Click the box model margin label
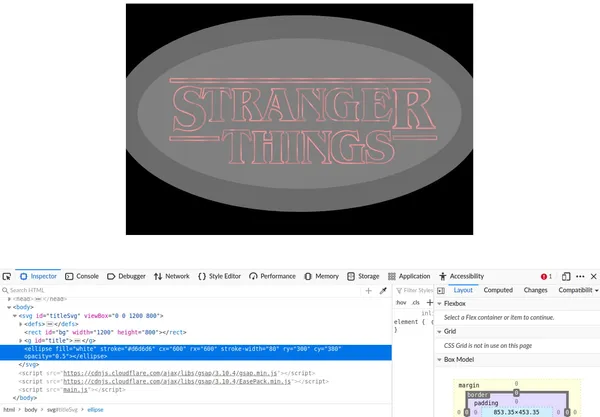The width and height of the screenshot is (600, 417). click(x=469, y=385)
